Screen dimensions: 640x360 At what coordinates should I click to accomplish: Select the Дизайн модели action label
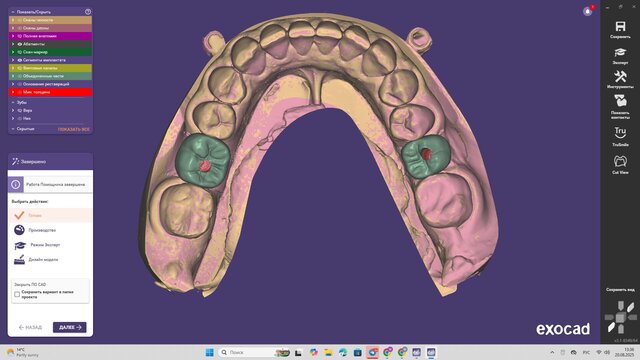43,260
